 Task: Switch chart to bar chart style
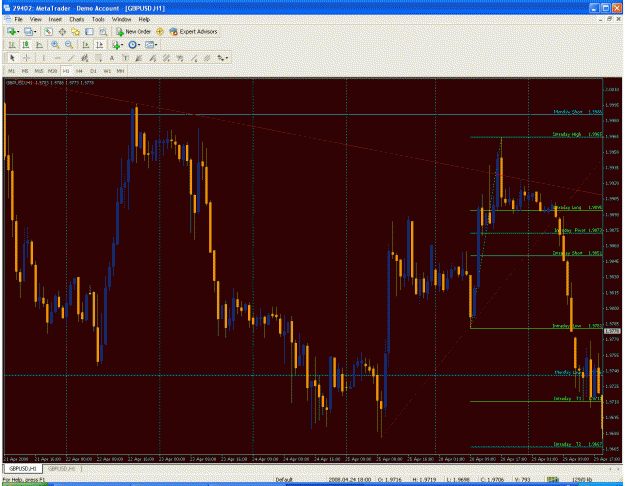(x=12, y=45)
